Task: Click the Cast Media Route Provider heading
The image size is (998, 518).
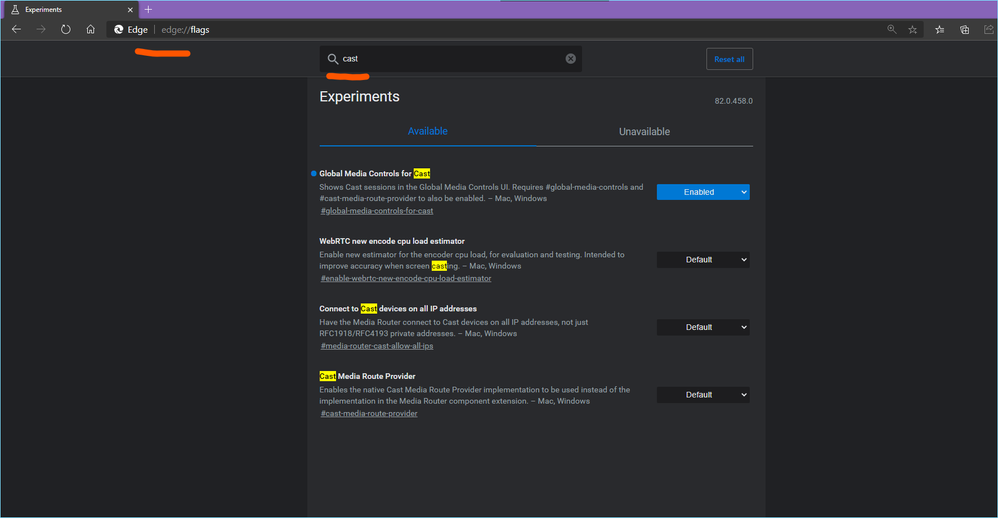Action: (367, 376)
